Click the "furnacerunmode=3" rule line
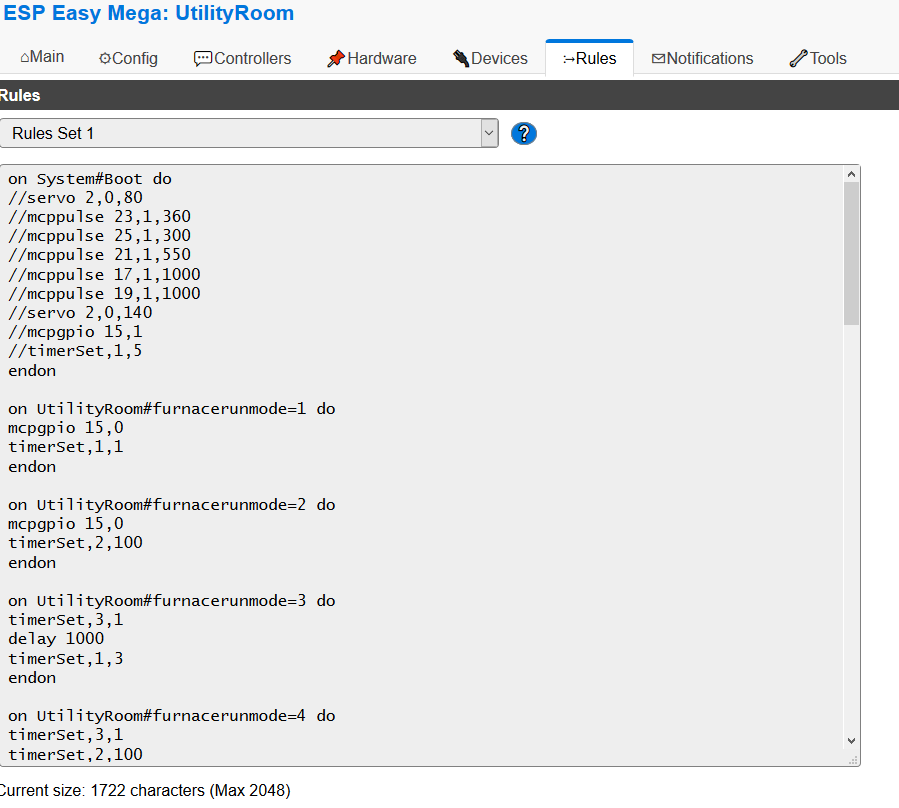The image size is (899, 808). coord(171,601)
